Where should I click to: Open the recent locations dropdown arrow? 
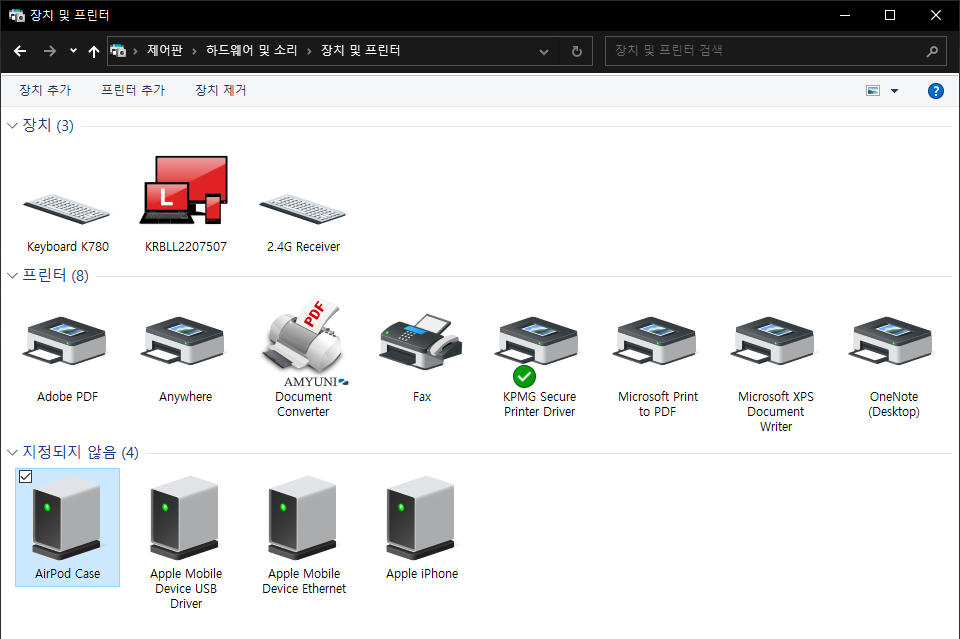[73, 51]
